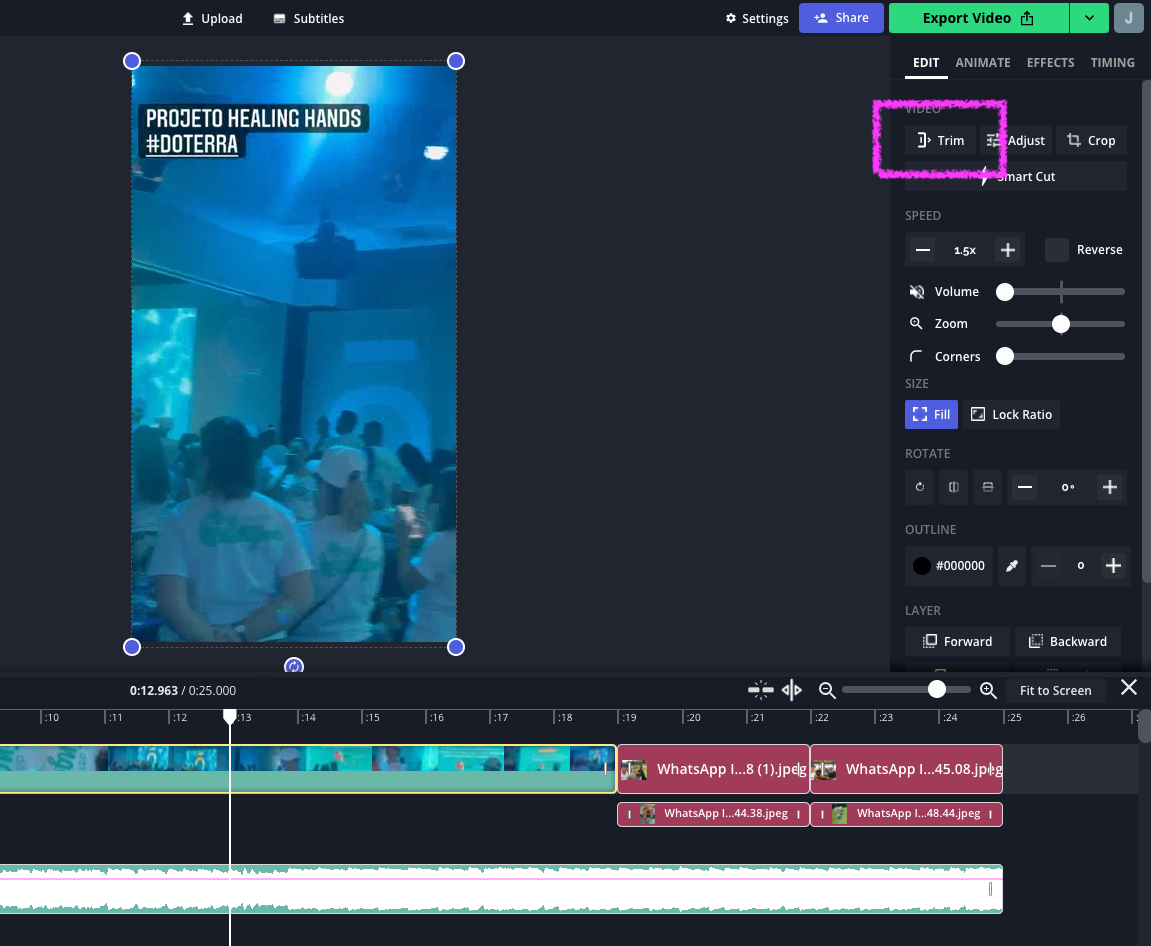The image size is (1151, 946).
Task: Rotate the video clip 90 degrees
Action: (x=919, y=487)
